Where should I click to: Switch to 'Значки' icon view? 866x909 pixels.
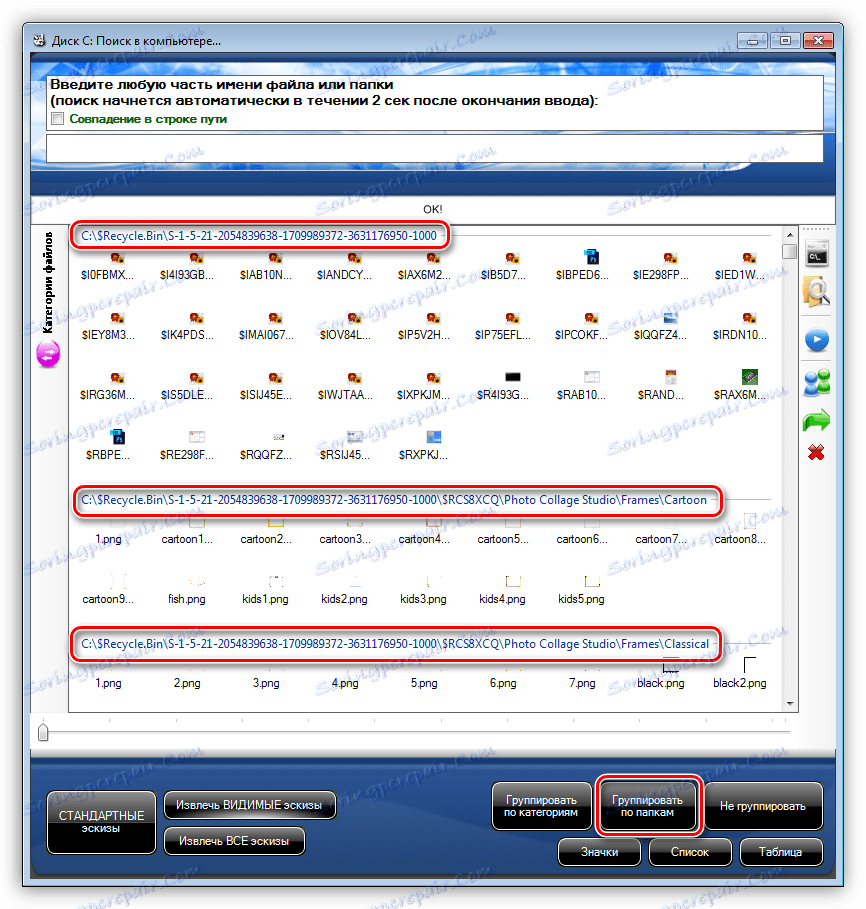click(x=599, y=852)
